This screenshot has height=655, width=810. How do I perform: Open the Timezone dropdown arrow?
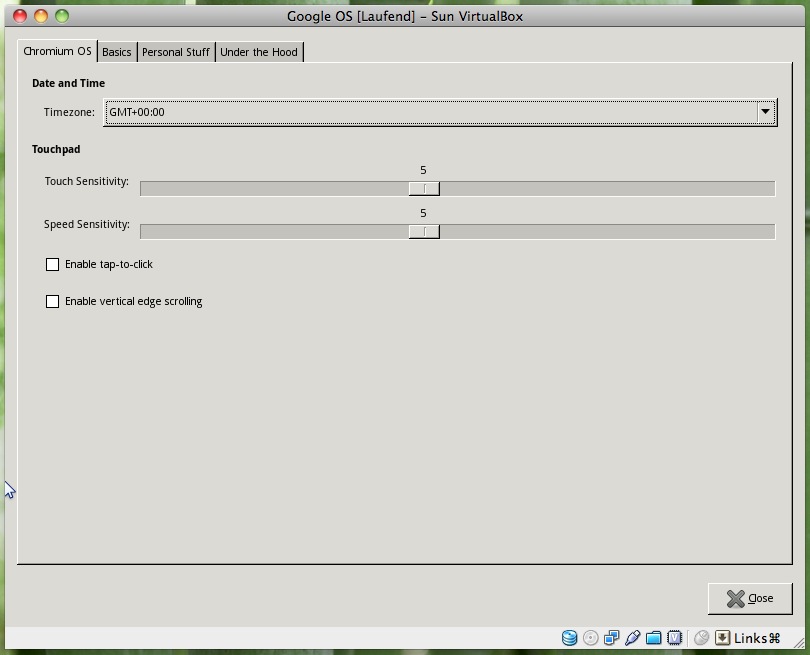point(765,112)
